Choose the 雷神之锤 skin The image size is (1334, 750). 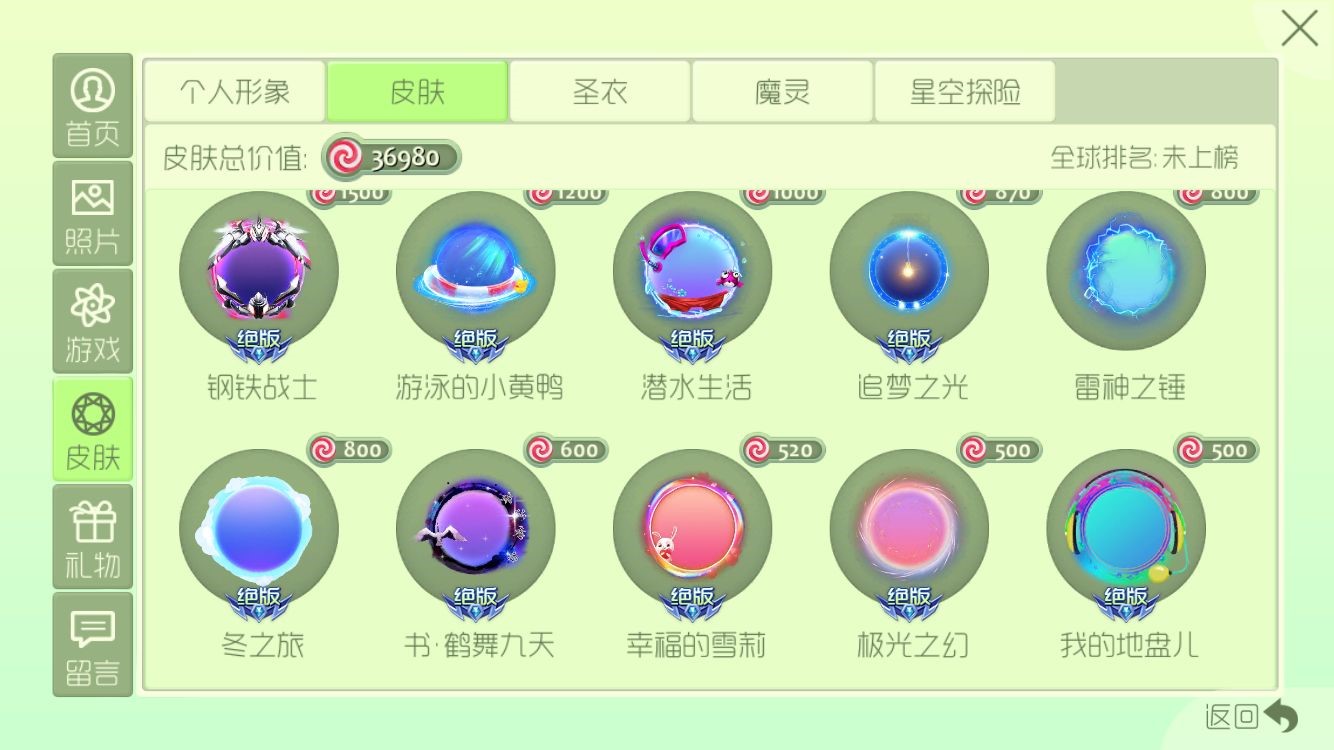(1126, 270)
